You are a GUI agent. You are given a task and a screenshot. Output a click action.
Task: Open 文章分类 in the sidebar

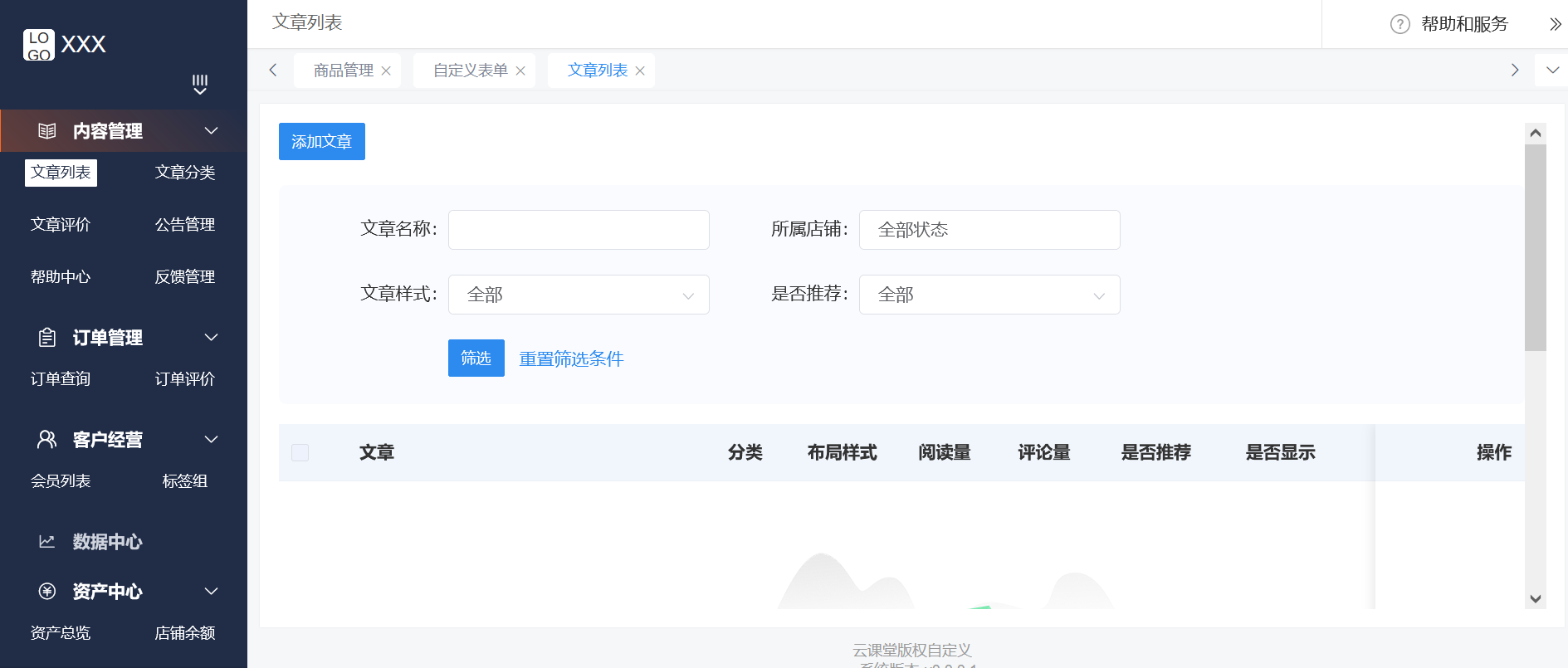coord(185,173)
